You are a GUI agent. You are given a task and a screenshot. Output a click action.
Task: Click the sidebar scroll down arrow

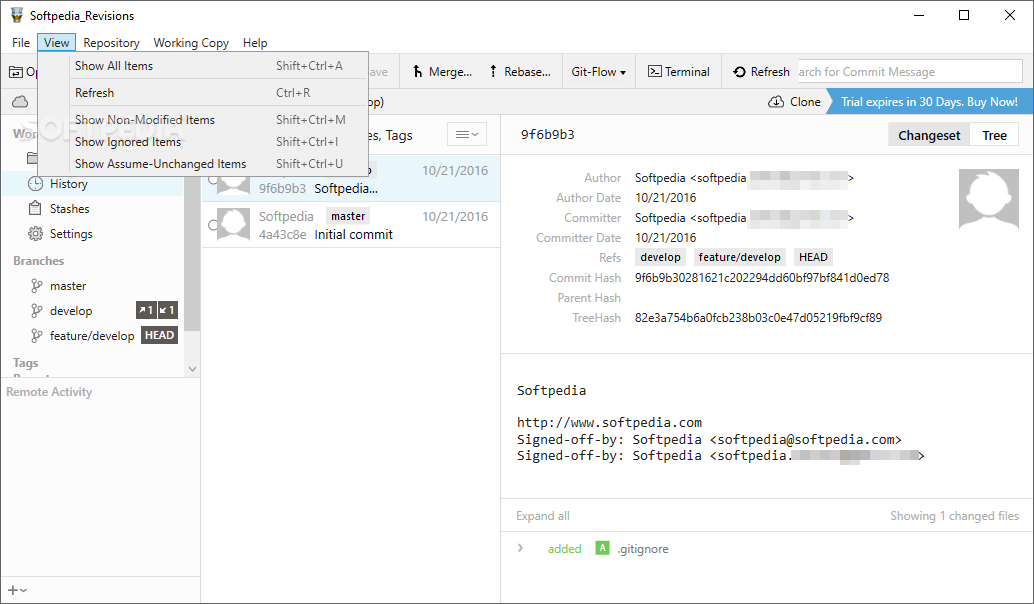pyautogui.click(x=193, y=369)
